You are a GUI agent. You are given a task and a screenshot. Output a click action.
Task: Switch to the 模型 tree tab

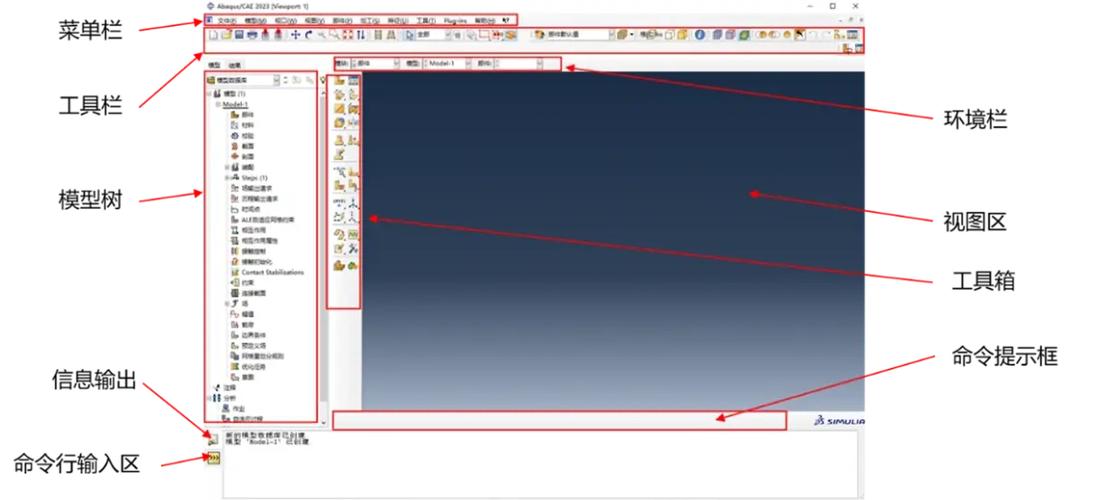213,65
